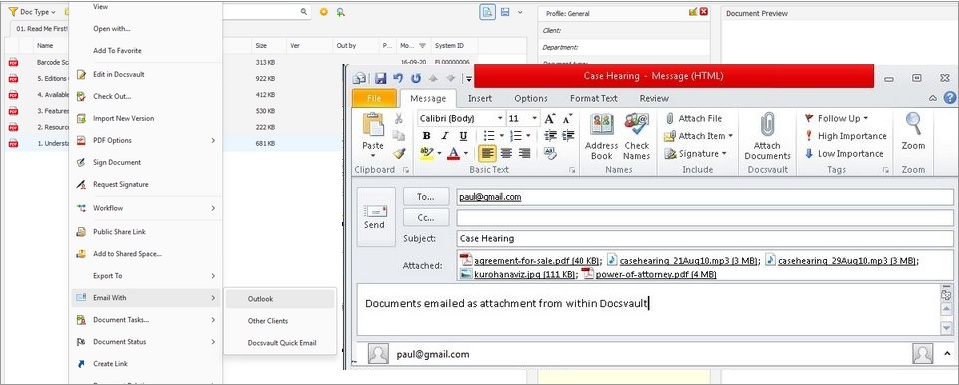Switch to the Format Text tab
The width and height of the screenshot is (959, 385).
[593, 98]
